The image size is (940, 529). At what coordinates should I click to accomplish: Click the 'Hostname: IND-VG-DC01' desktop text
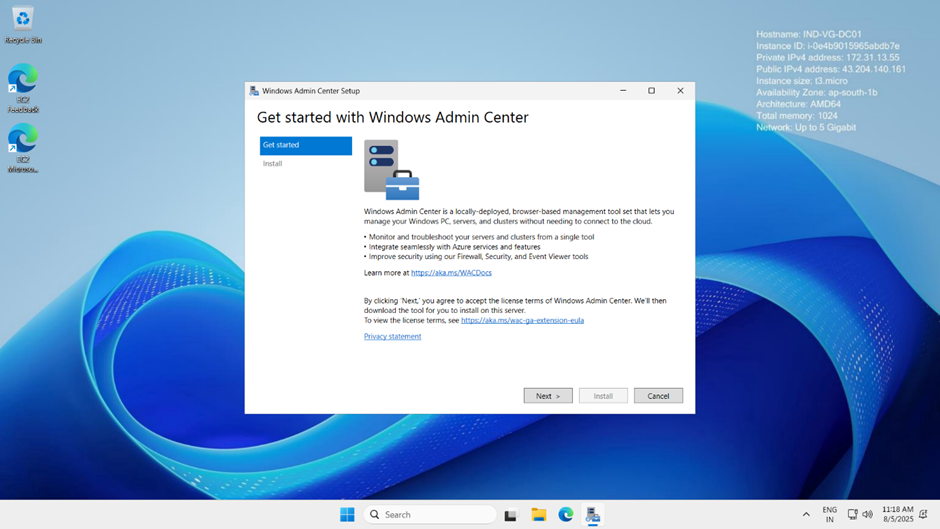coord(809,34)
